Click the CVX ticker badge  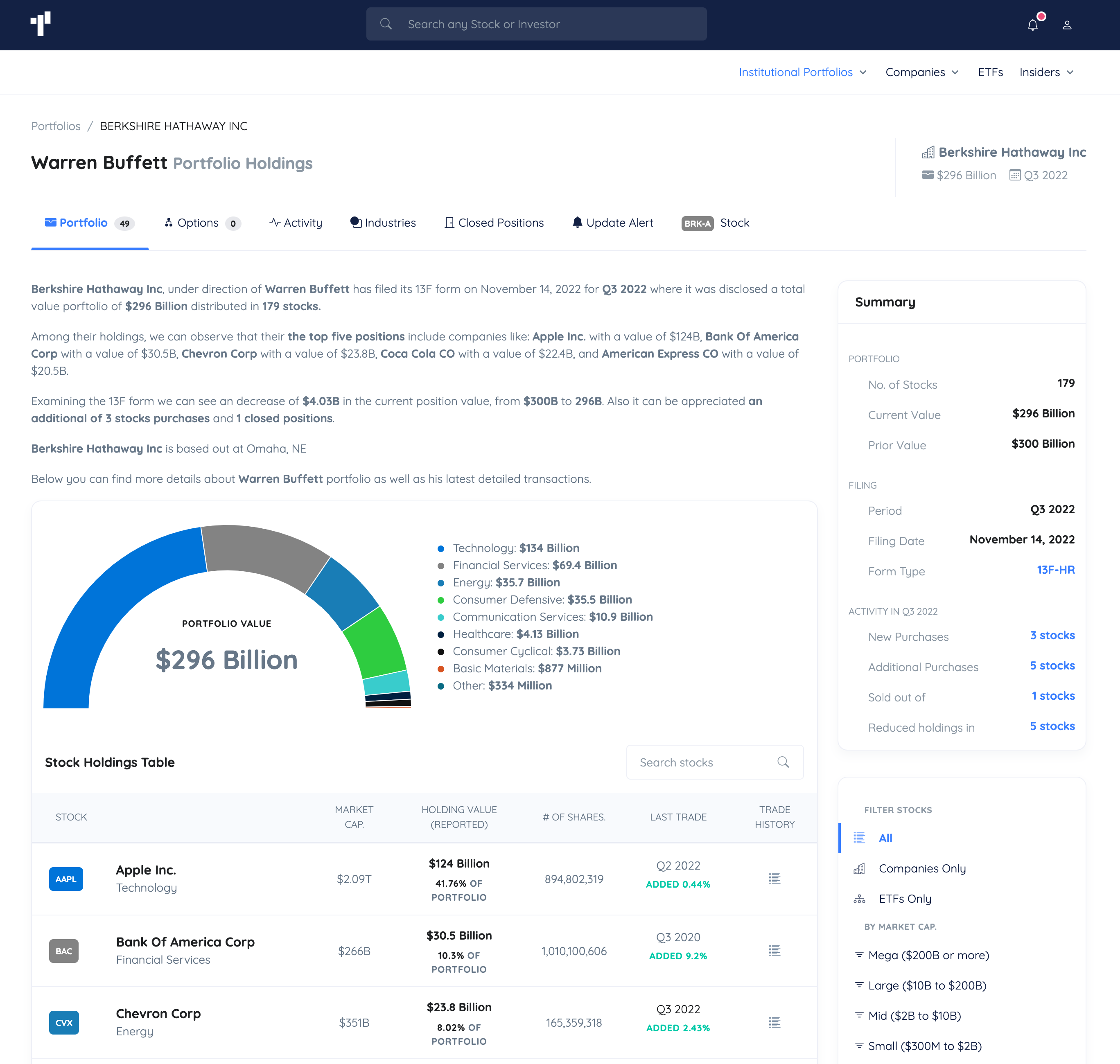(x=63, y=1023)
